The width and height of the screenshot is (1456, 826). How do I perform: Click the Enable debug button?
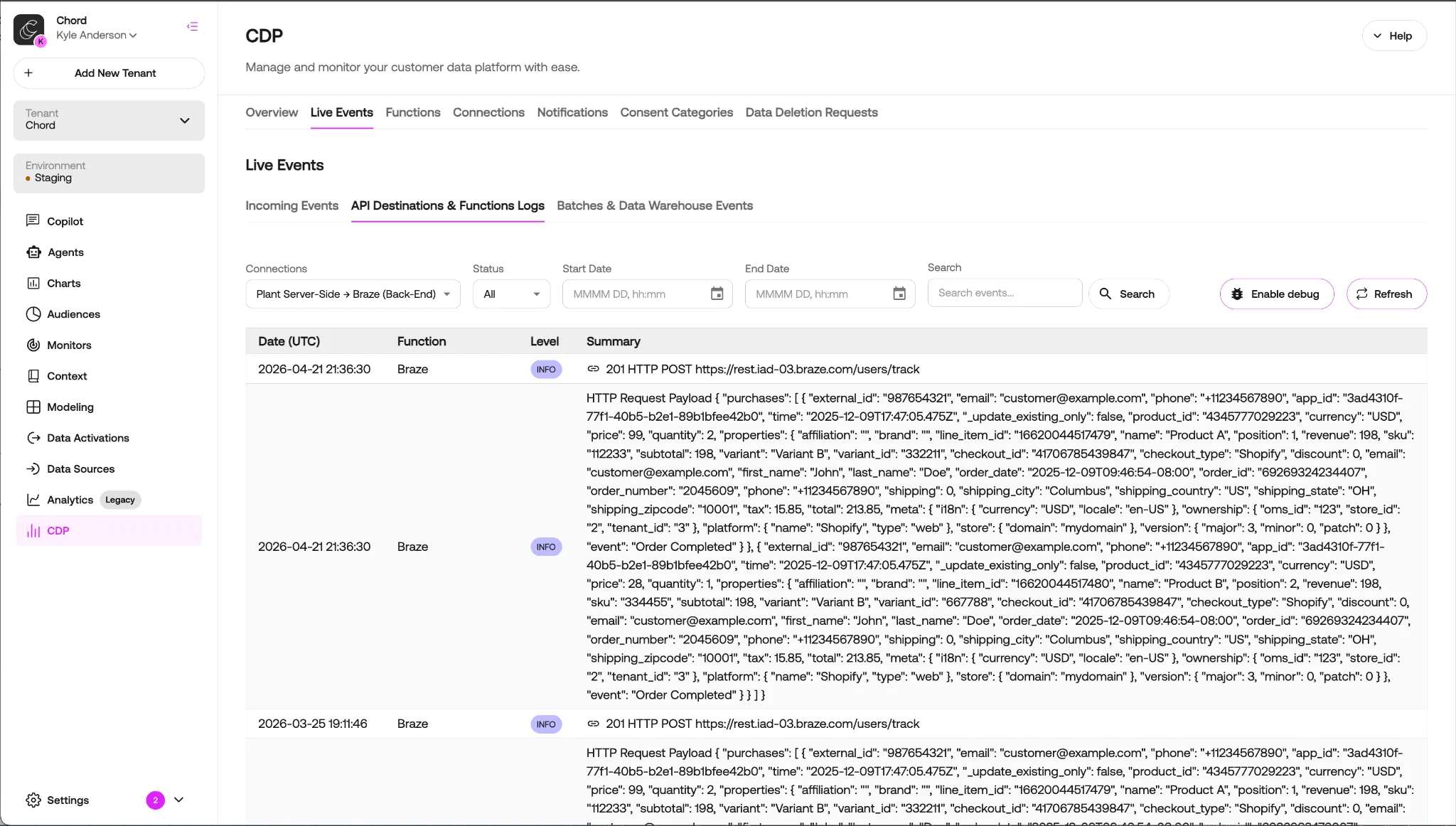point(1277,294)
